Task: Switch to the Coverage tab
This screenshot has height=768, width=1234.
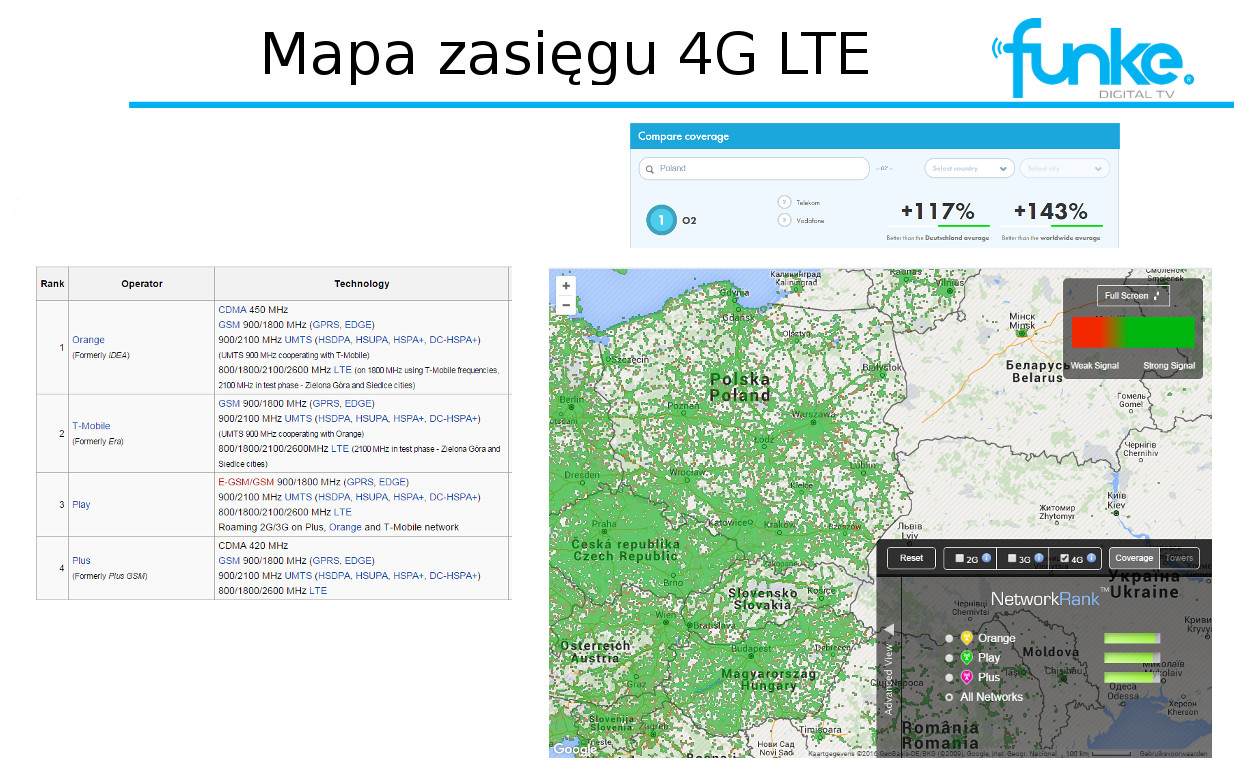Action: click(1134, 558)
